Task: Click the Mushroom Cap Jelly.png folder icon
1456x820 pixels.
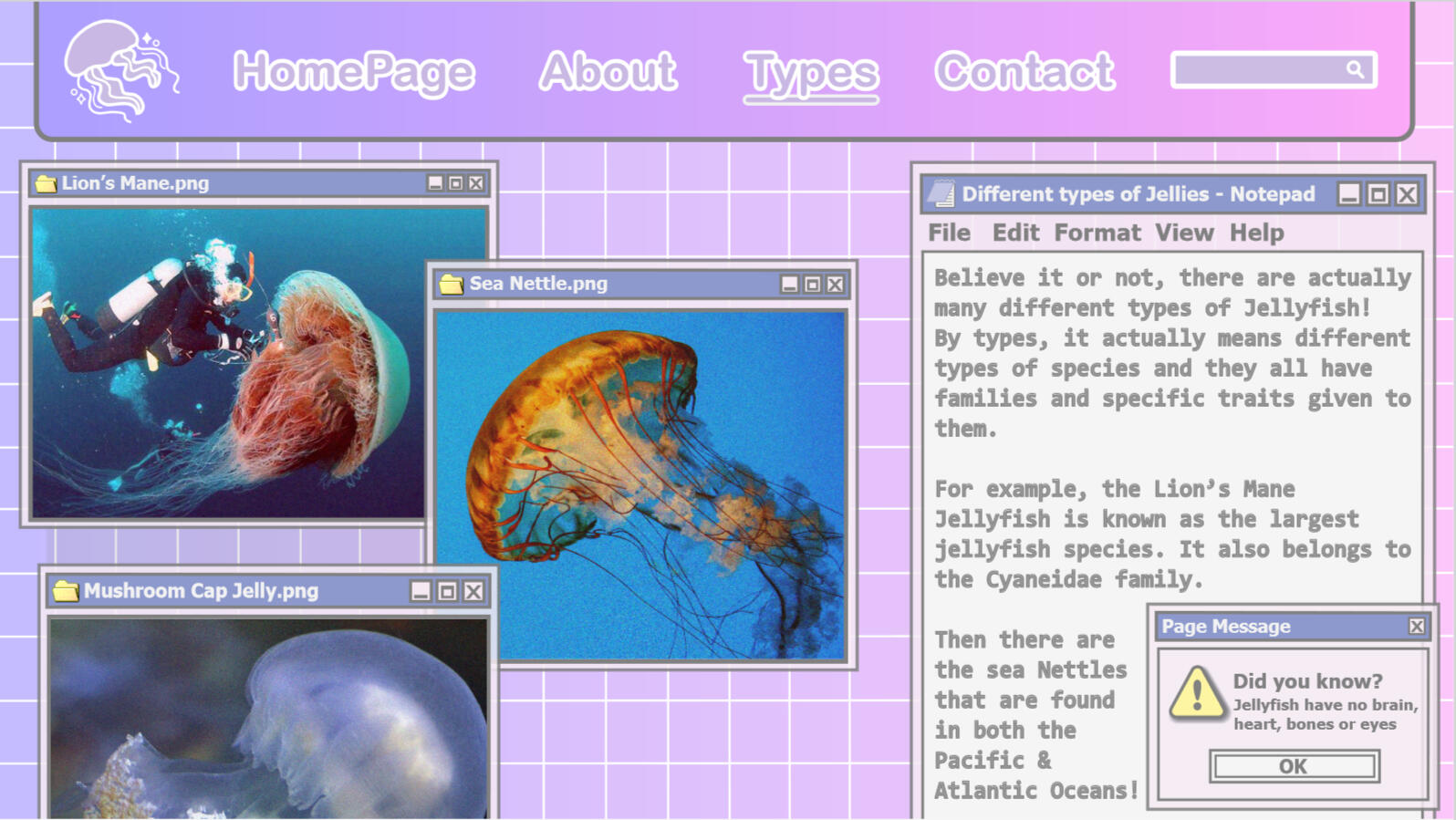Action: click(65, 591)
